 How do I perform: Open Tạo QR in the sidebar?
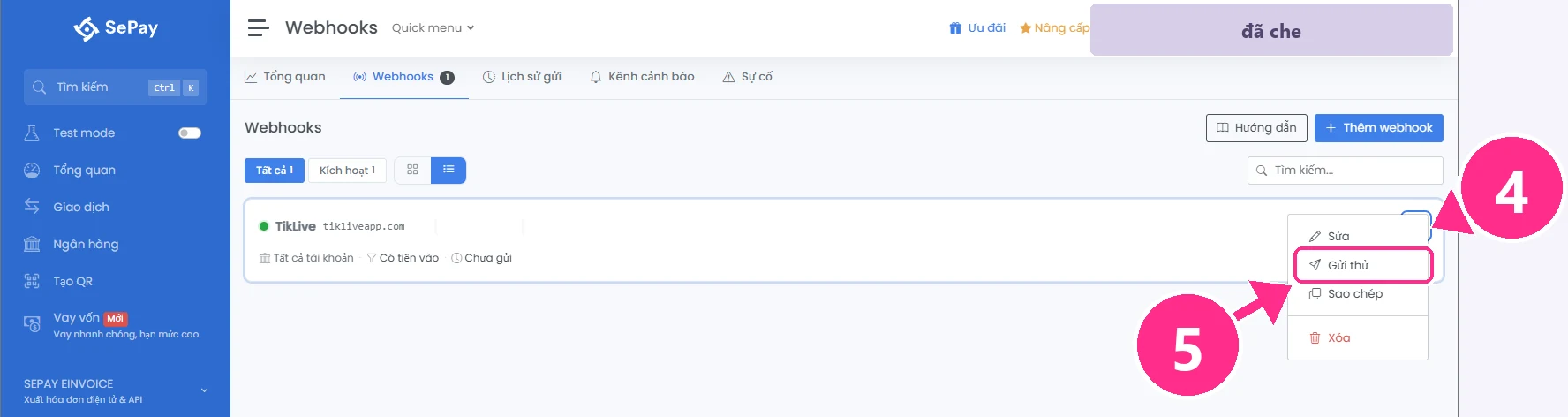coord(72,281)
